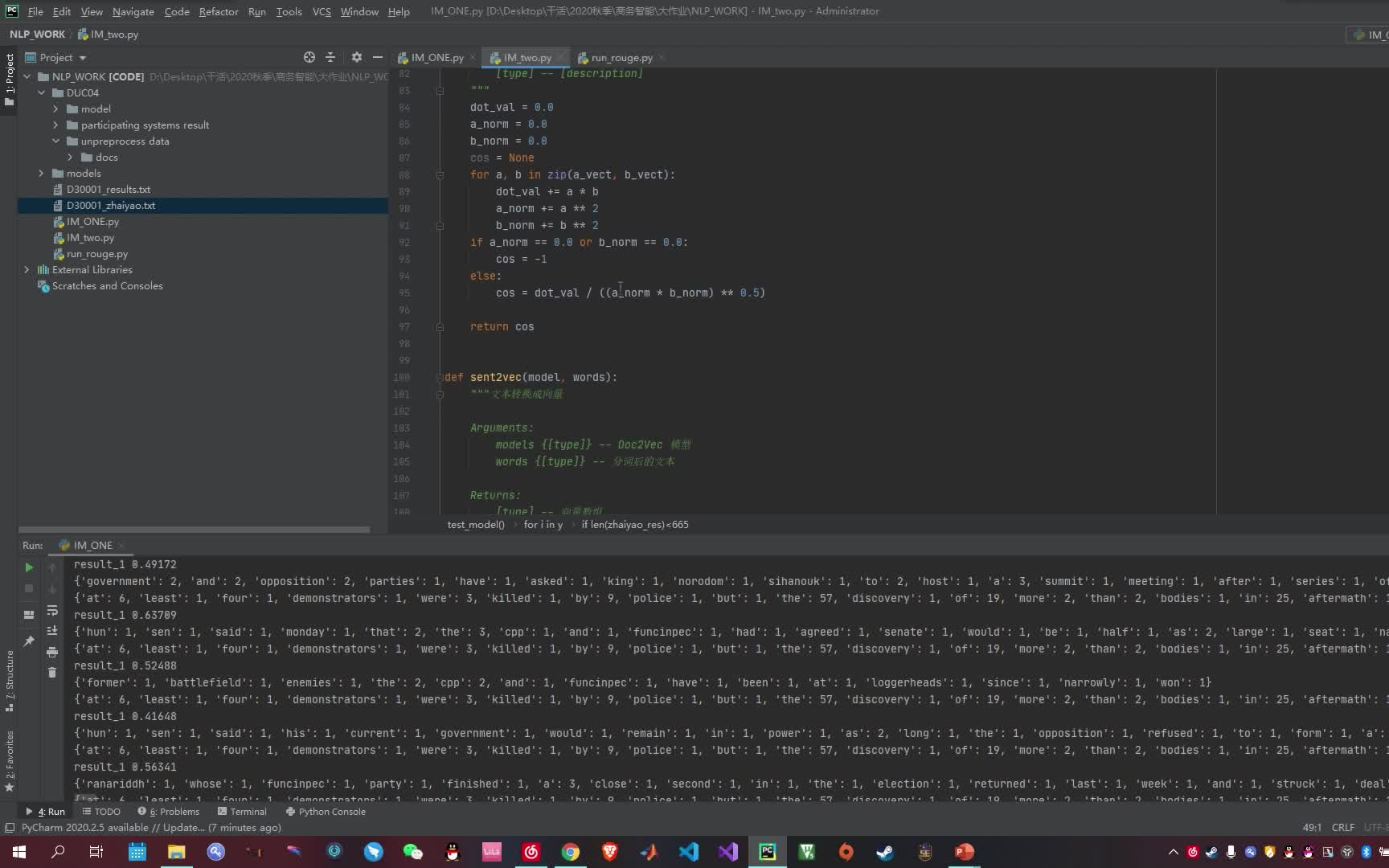Collapse all nodes in Project tree

coord(330,57)
